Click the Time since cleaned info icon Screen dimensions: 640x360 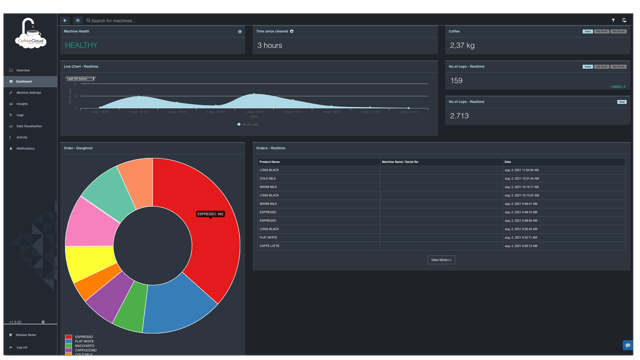pos(291,31)
